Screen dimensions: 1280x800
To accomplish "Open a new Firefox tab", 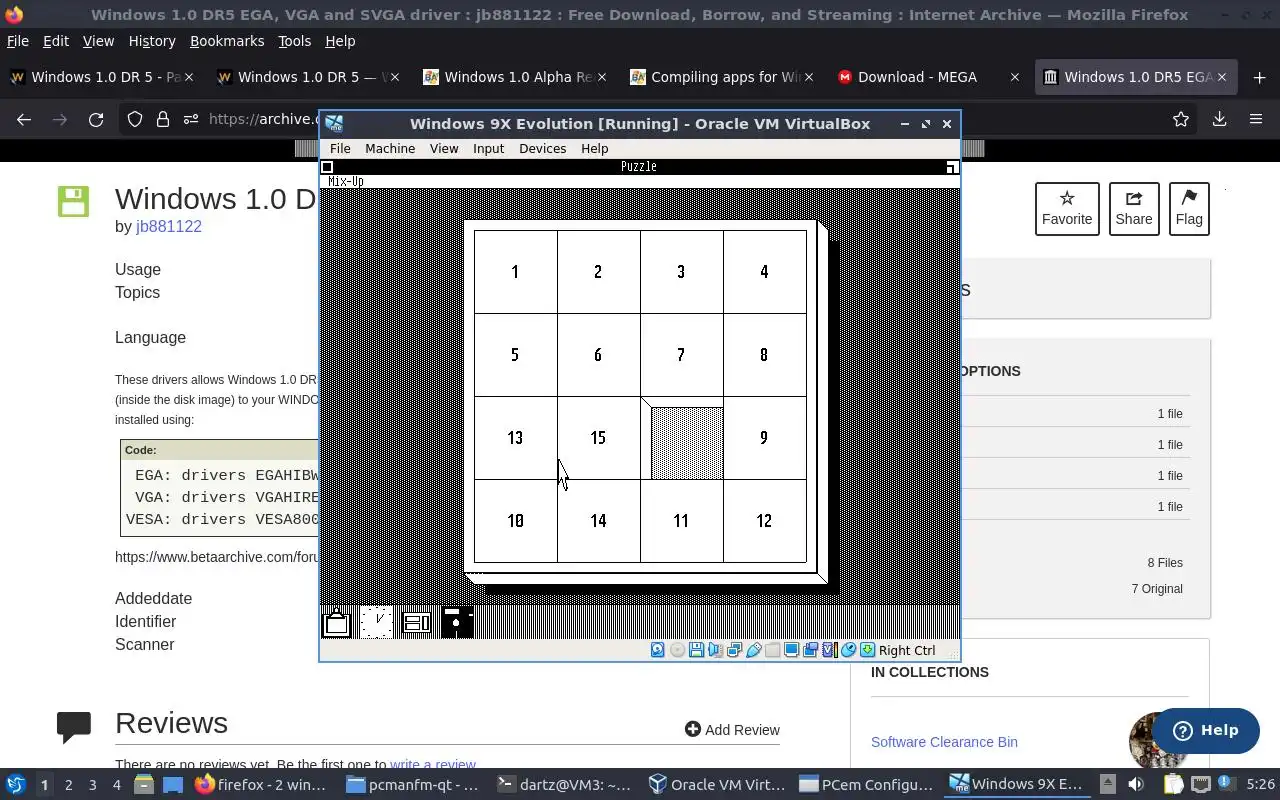I will [1258, 77].
